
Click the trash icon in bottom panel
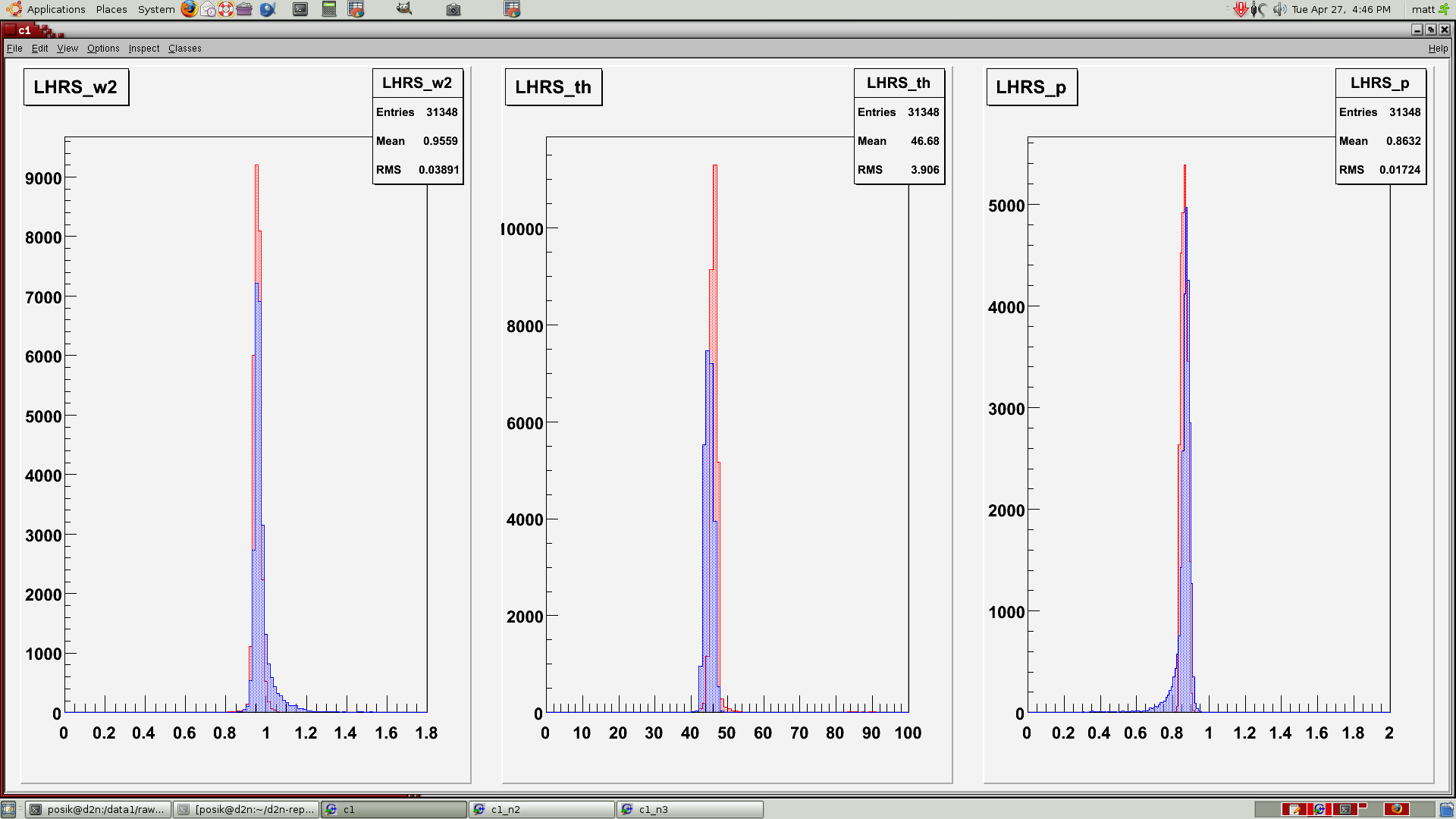[x=1446, y=809]
